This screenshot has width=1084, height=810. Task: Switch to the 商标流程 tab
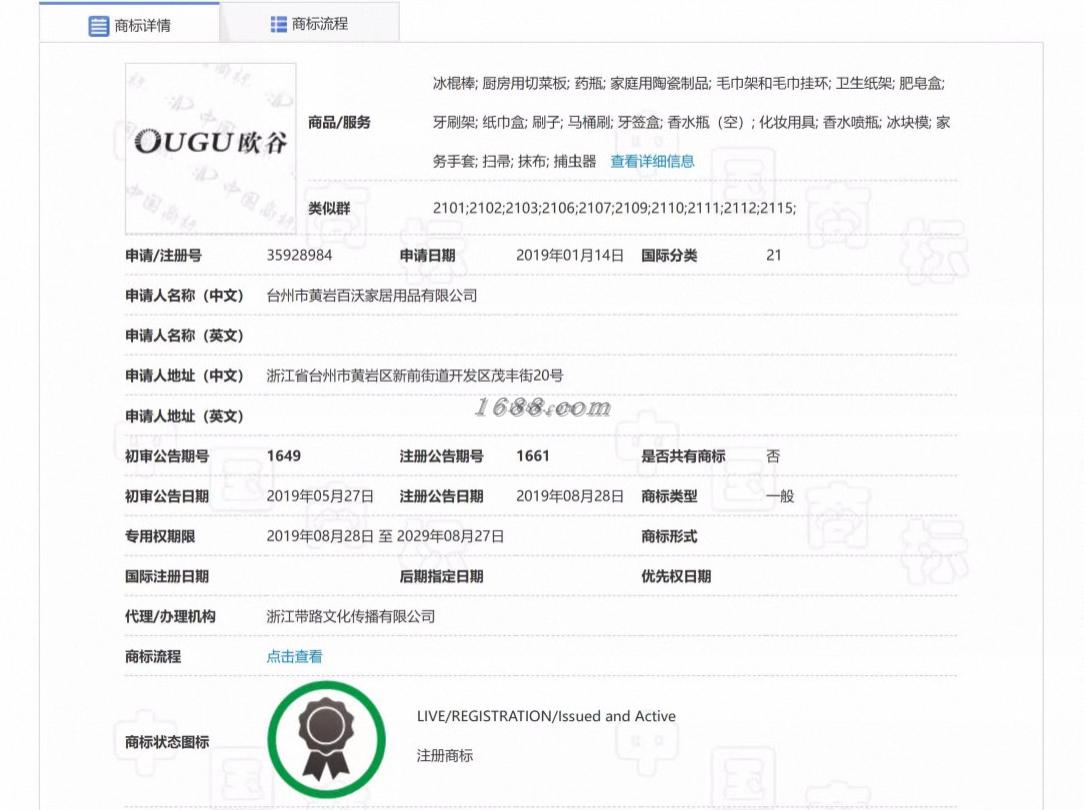click(309, 24)
